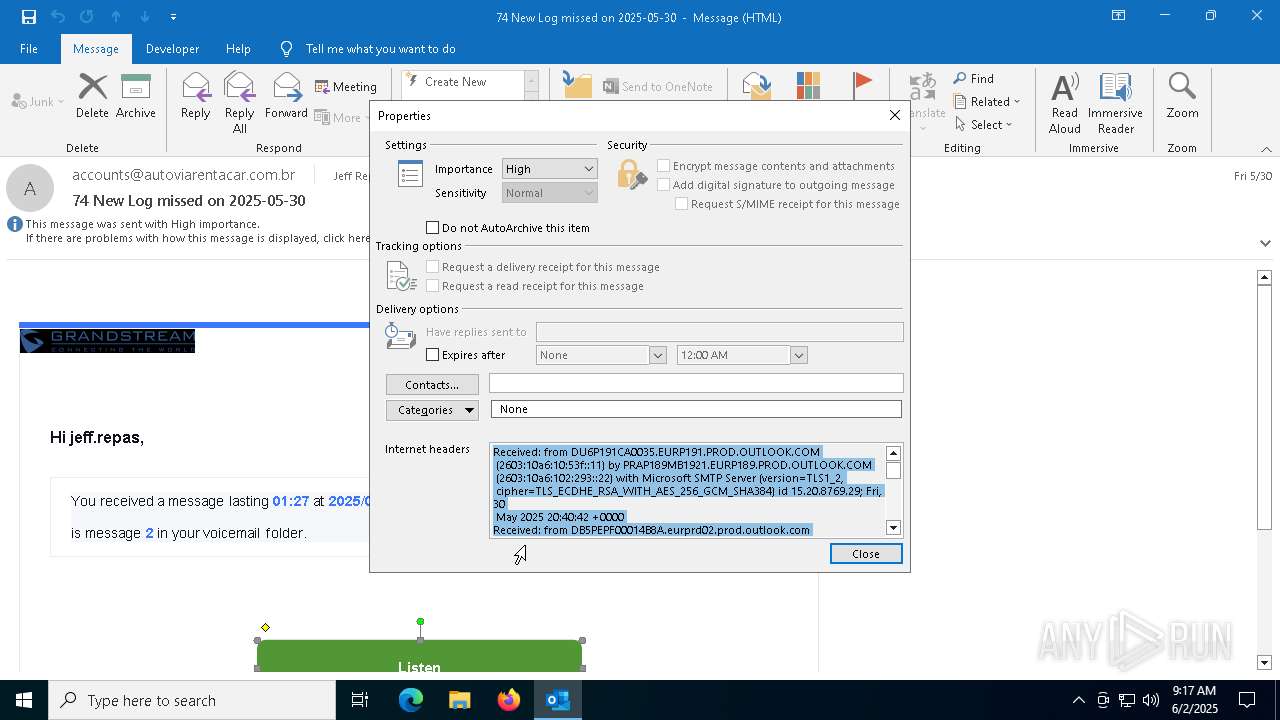Image resolution: width=1280 pixels, height=720 pixels.
Task: Open the Help ribbon tab
Action: pyautogui.click(x=238, y=49)
